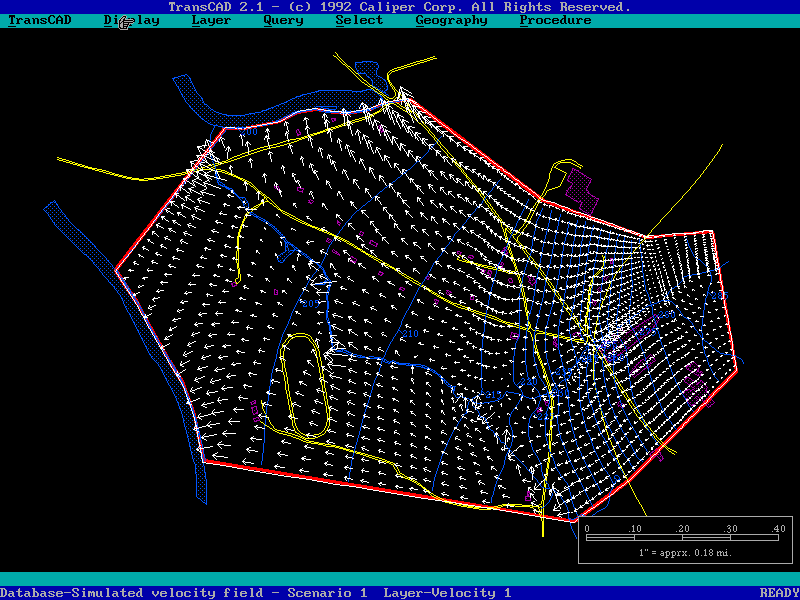Open the Display menu
This screenshot has width=800, height=600.
pos(132,20)
